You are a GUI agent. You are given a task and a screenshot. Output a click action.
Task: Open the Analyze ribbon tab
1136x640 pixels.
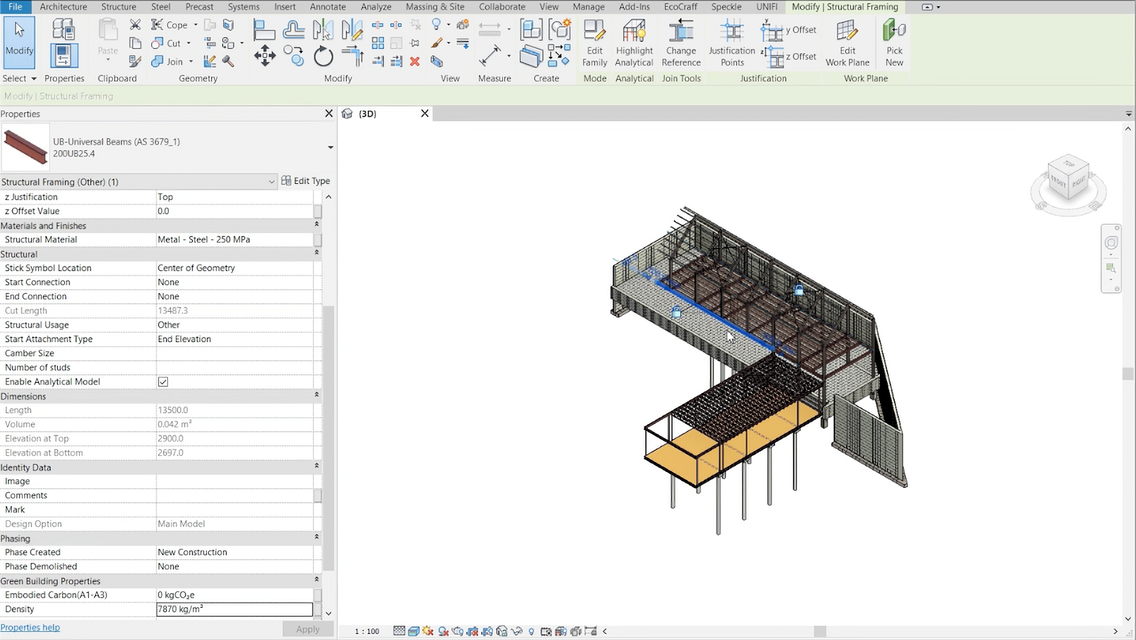coord(376,7)
